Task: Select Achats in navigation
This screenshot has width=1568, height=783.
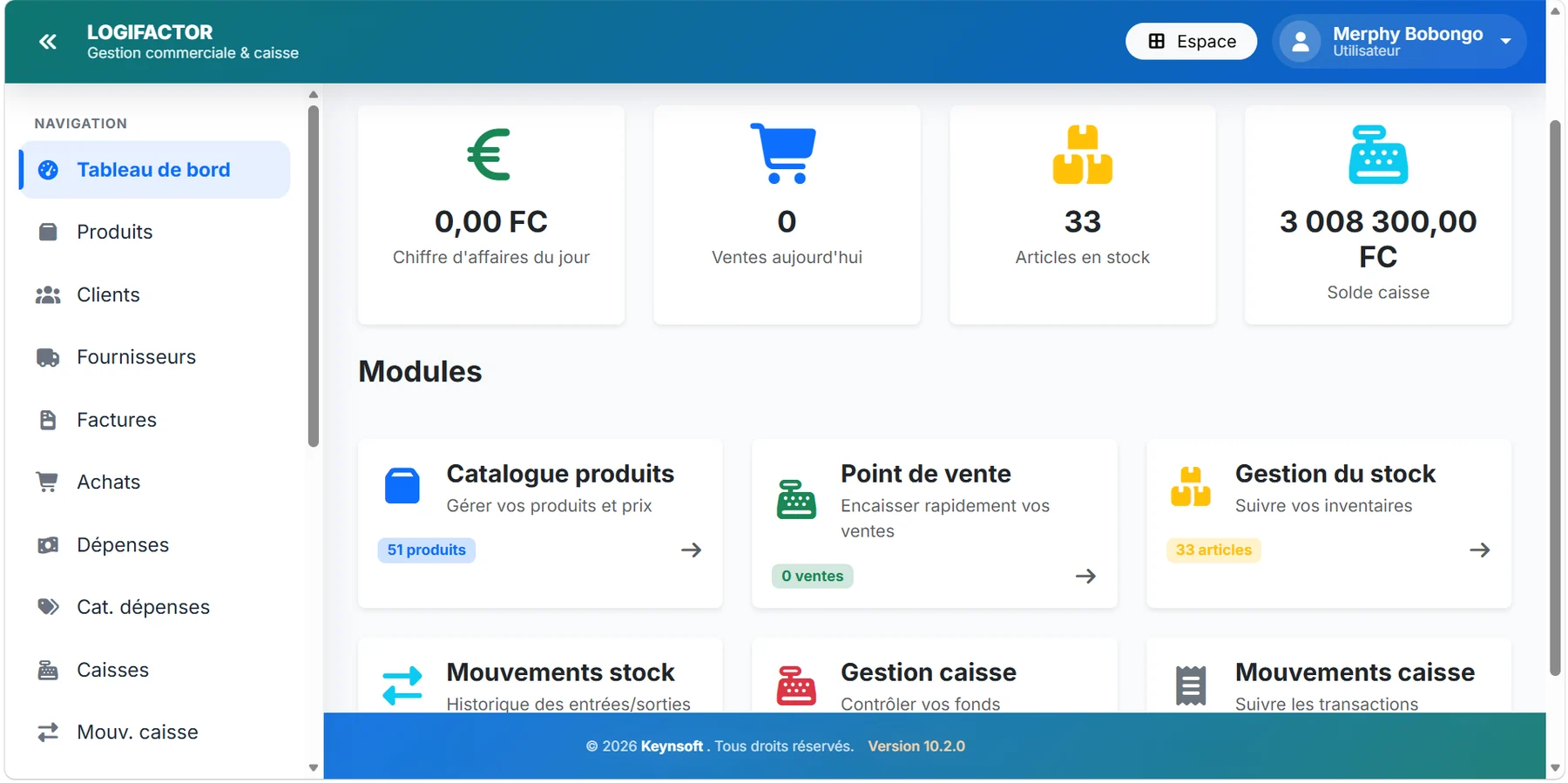Action: 155,482
